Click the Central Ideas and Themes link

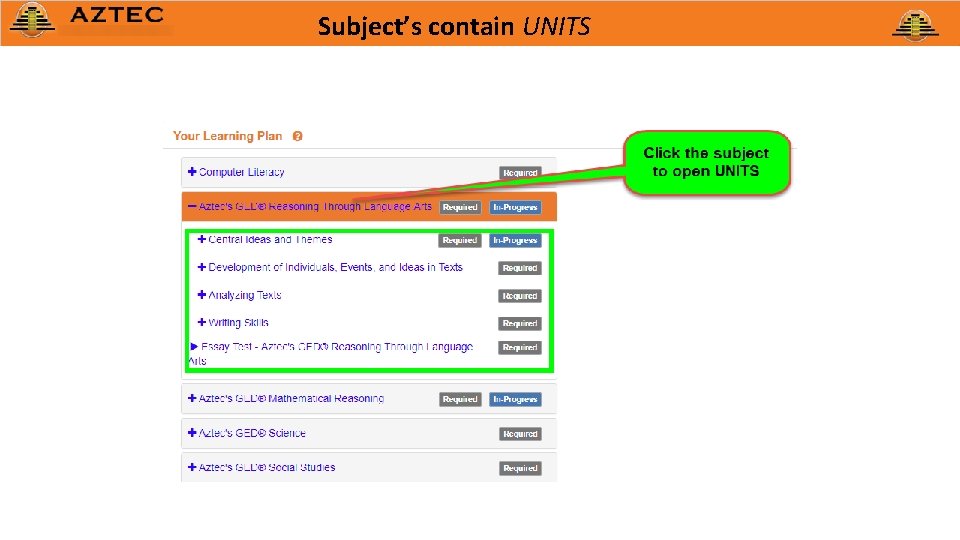270,239
